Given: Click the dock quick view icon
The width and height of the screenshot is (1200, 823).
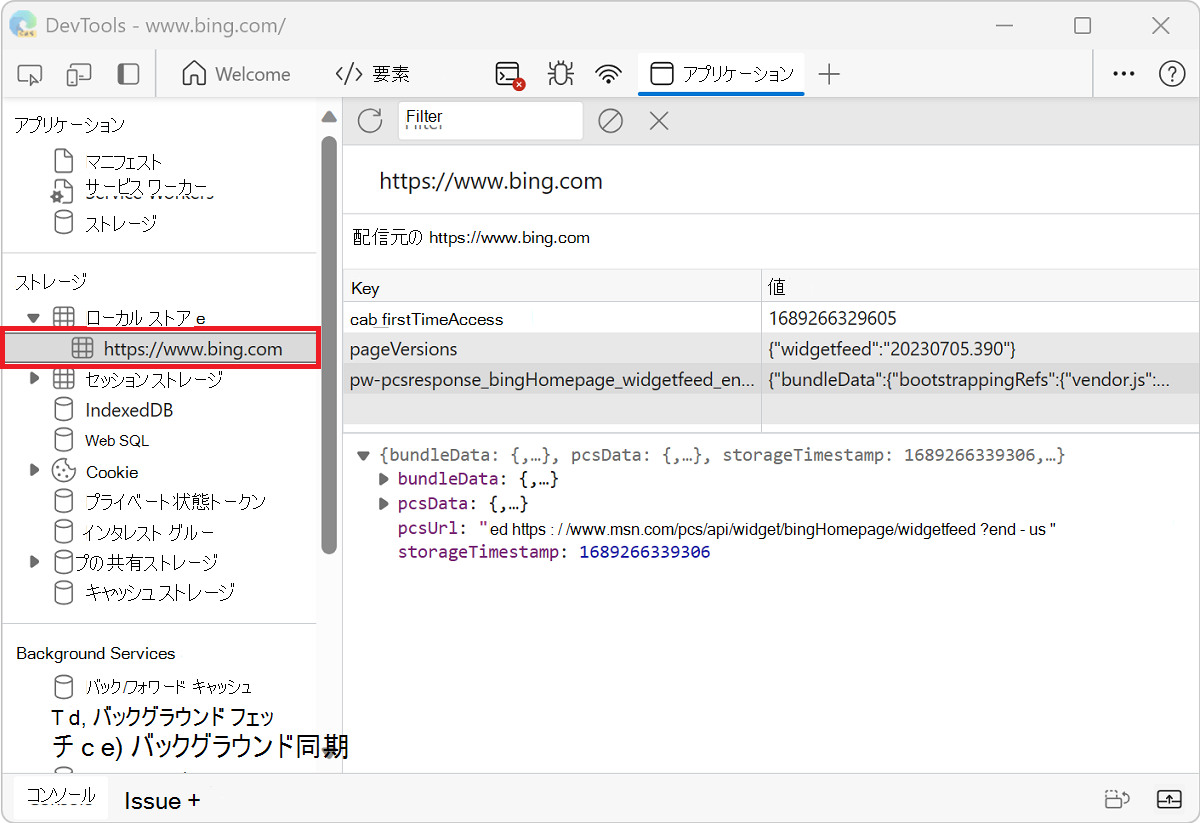Looking at the screenshot, I should click(x=1117, y=799).
